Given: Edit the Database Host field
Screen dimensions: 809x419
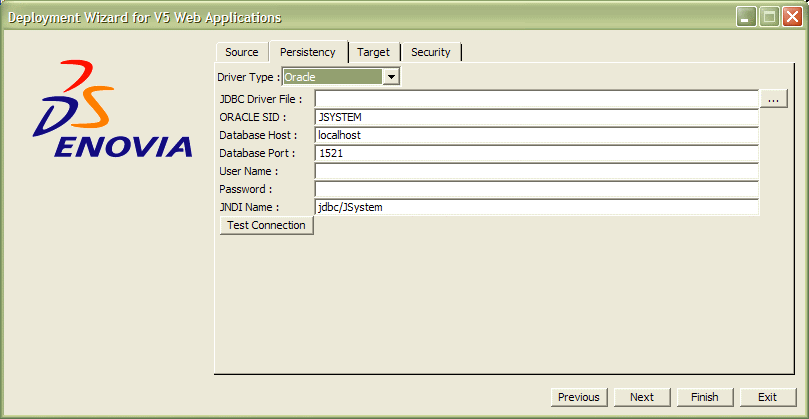Looking at the screenshot, I should pyautogui.click(x=536, y=135).
